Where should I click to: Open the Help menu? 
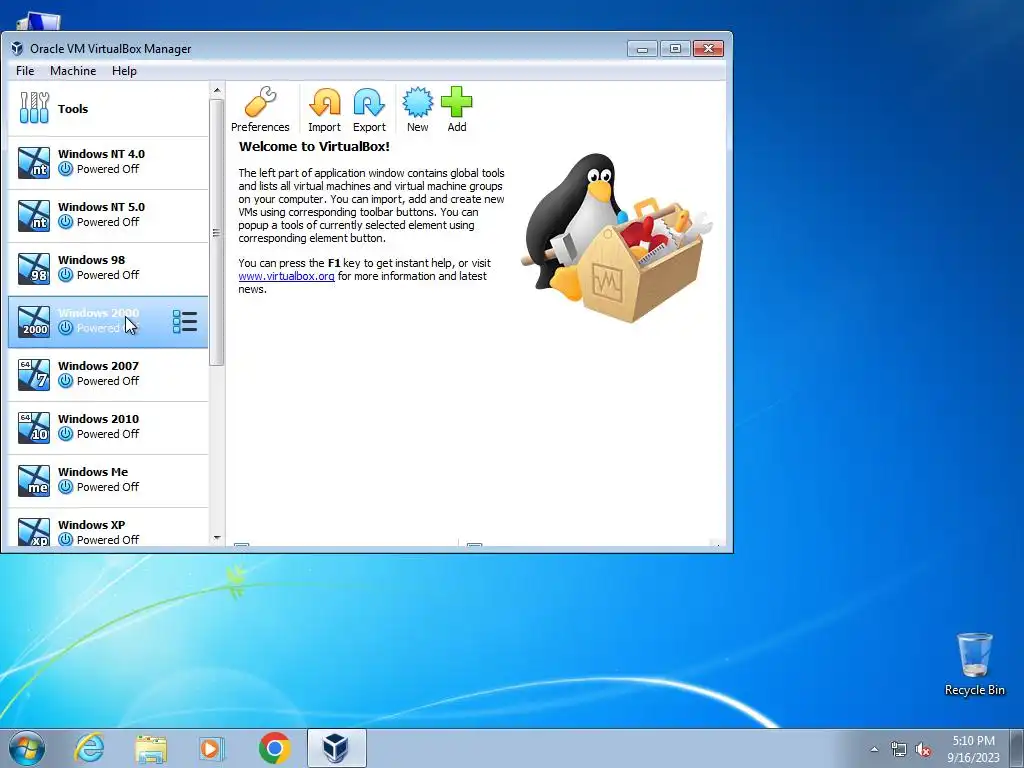click(x=124, y=71)
